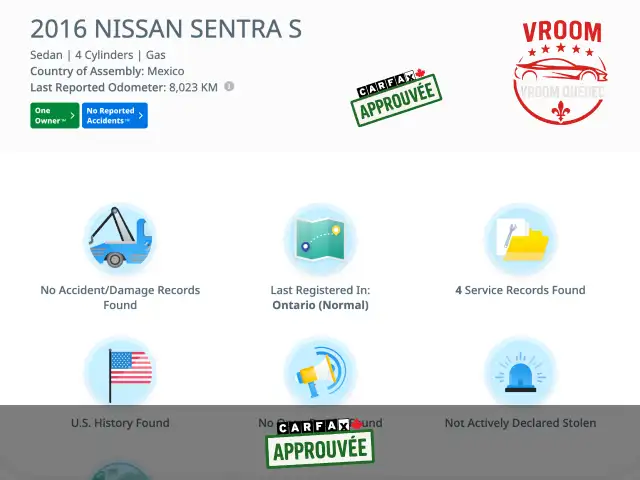Image resolution: width=640 pixels, height=480 pixels.
Task: Click "Sedan | 4 Cylinders | Gas" line
Action: (x=98, y=55)
